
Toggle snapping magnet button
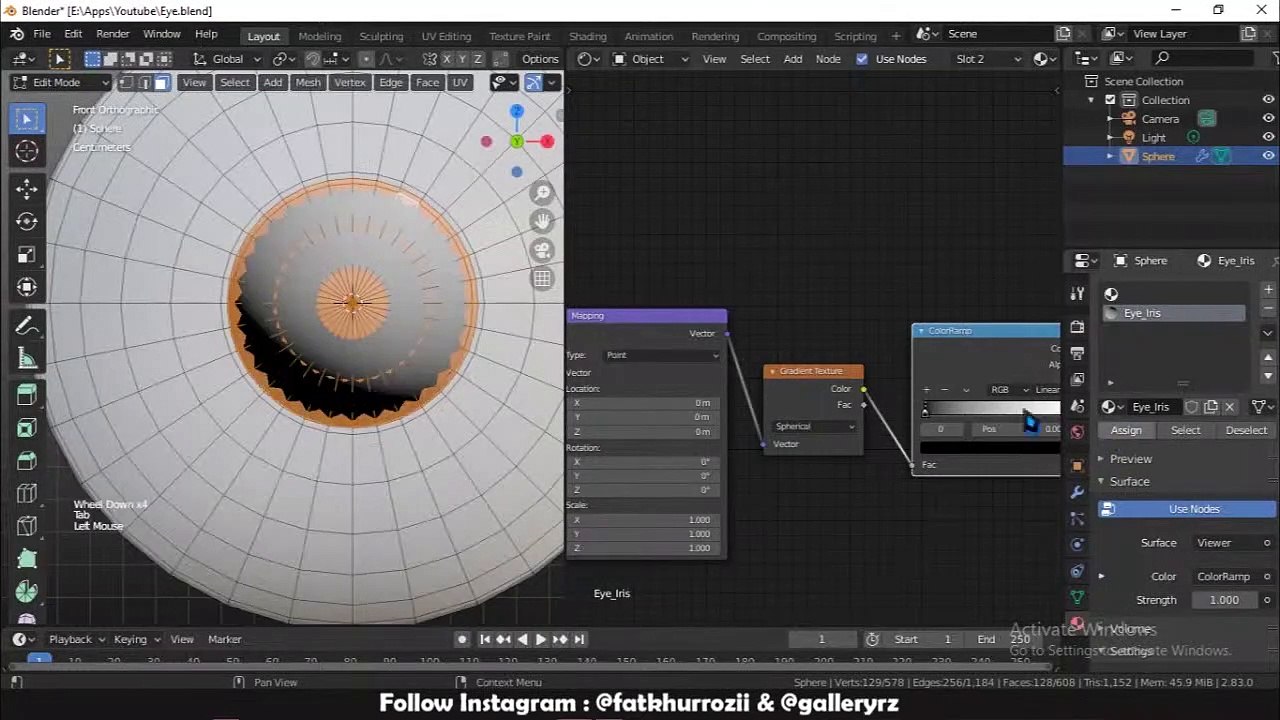point(313,59)
